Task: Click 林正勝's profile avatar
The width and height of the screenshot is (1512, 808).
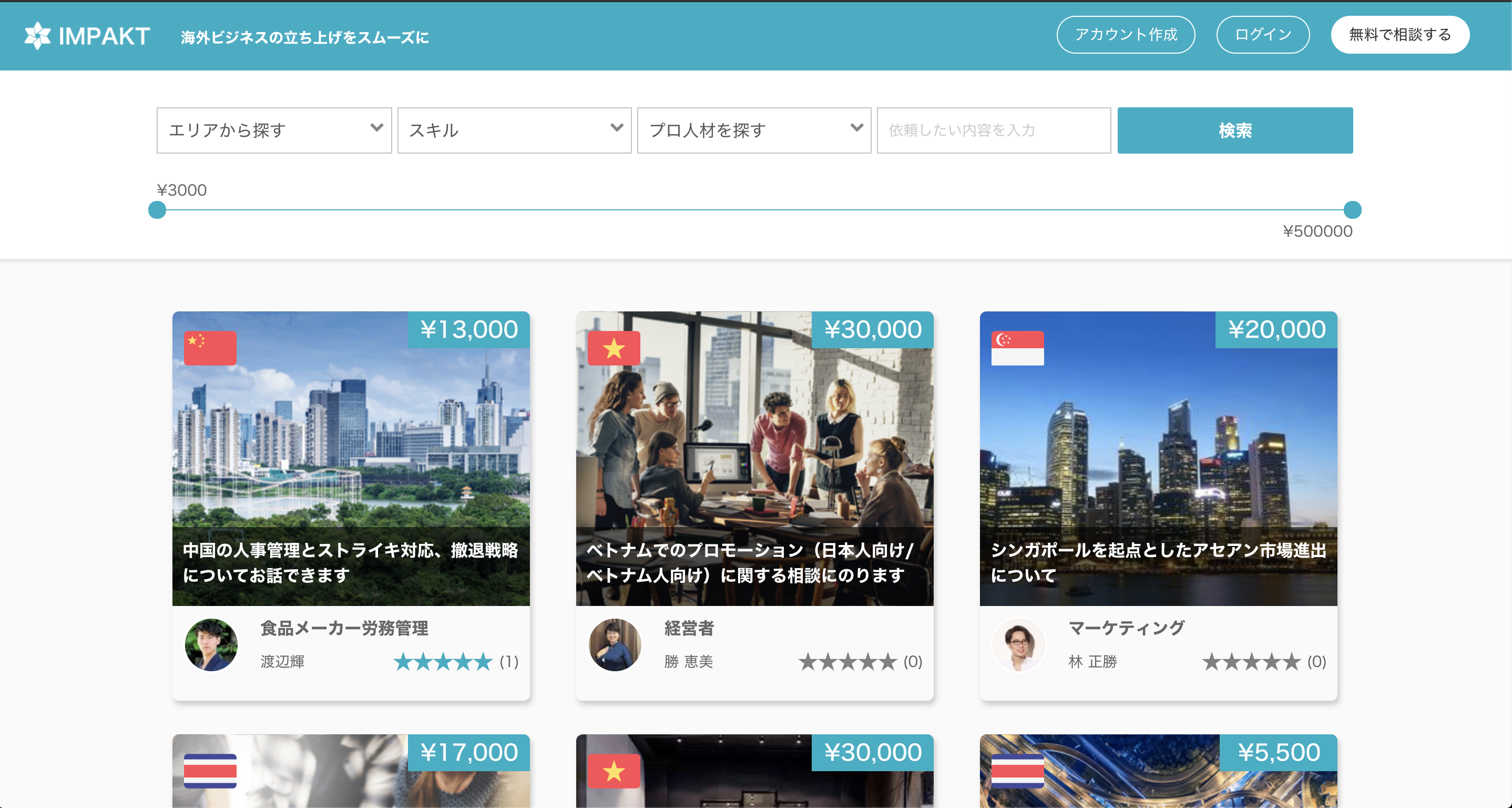Action: tap(1019, 645)
